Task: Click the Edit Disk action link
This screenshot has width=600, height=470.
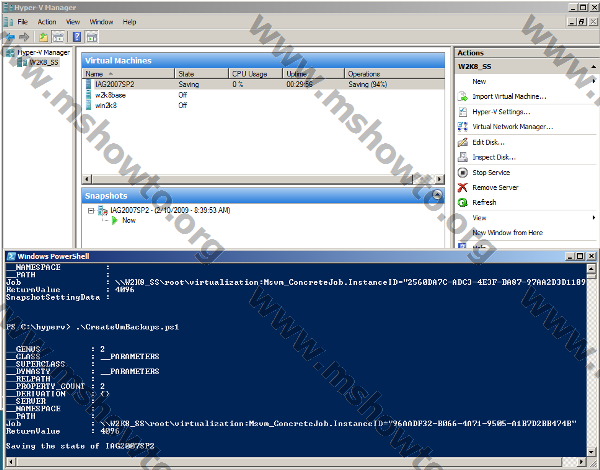Action: [488, 142]
